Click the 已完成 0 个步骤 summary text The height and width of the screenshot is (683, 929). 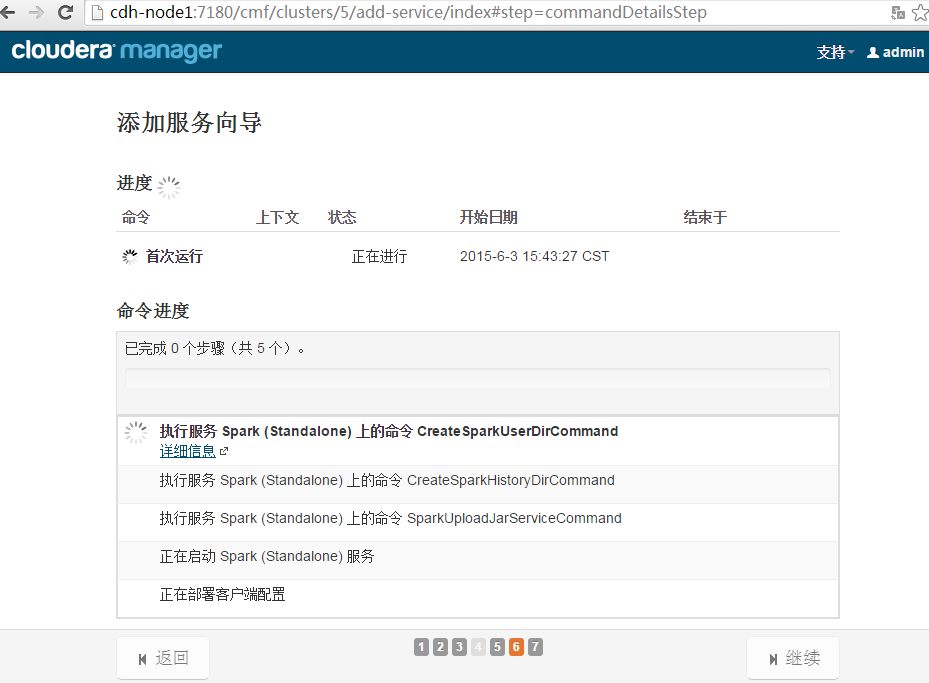(214, 348)
